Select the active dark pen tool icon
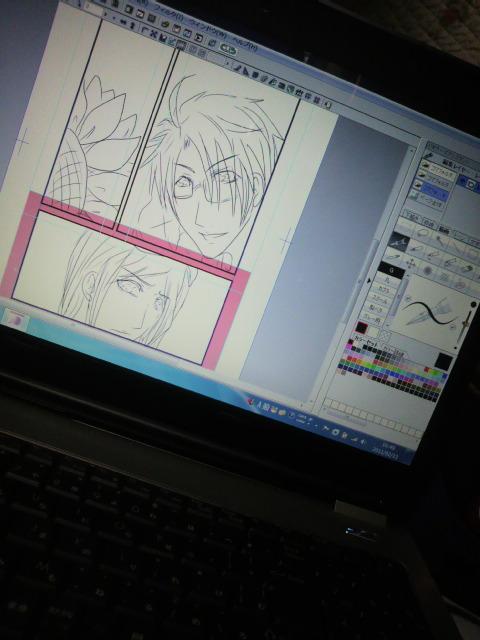This screenshot has height=640, width=480. point(398,240)
